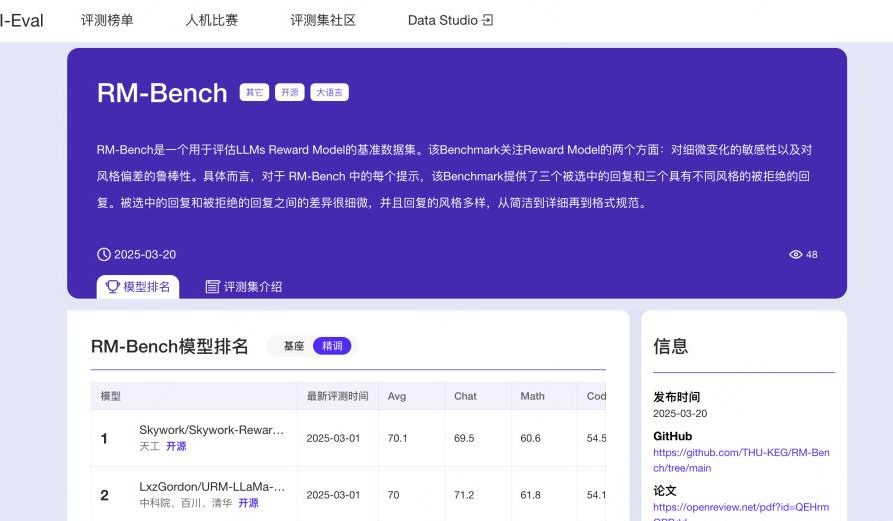Click the eye icon showing 48 views
Viewport: 893px width, 521px height.
click(x=796, y=255)
